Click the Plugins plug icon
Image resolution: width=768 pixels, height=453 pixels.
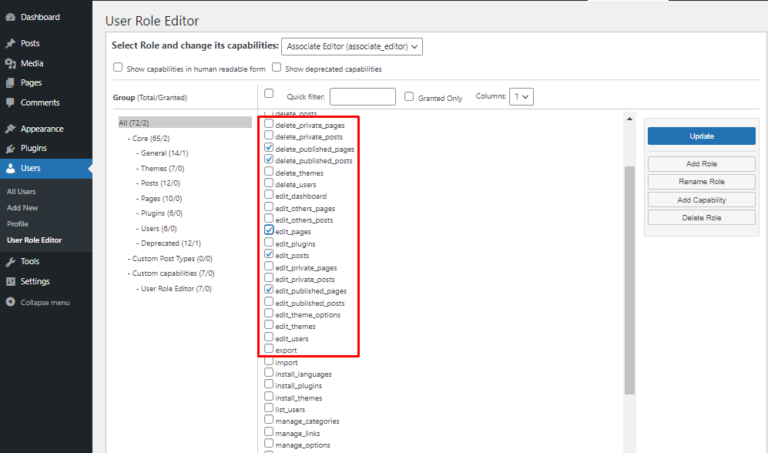click(10, 148)
